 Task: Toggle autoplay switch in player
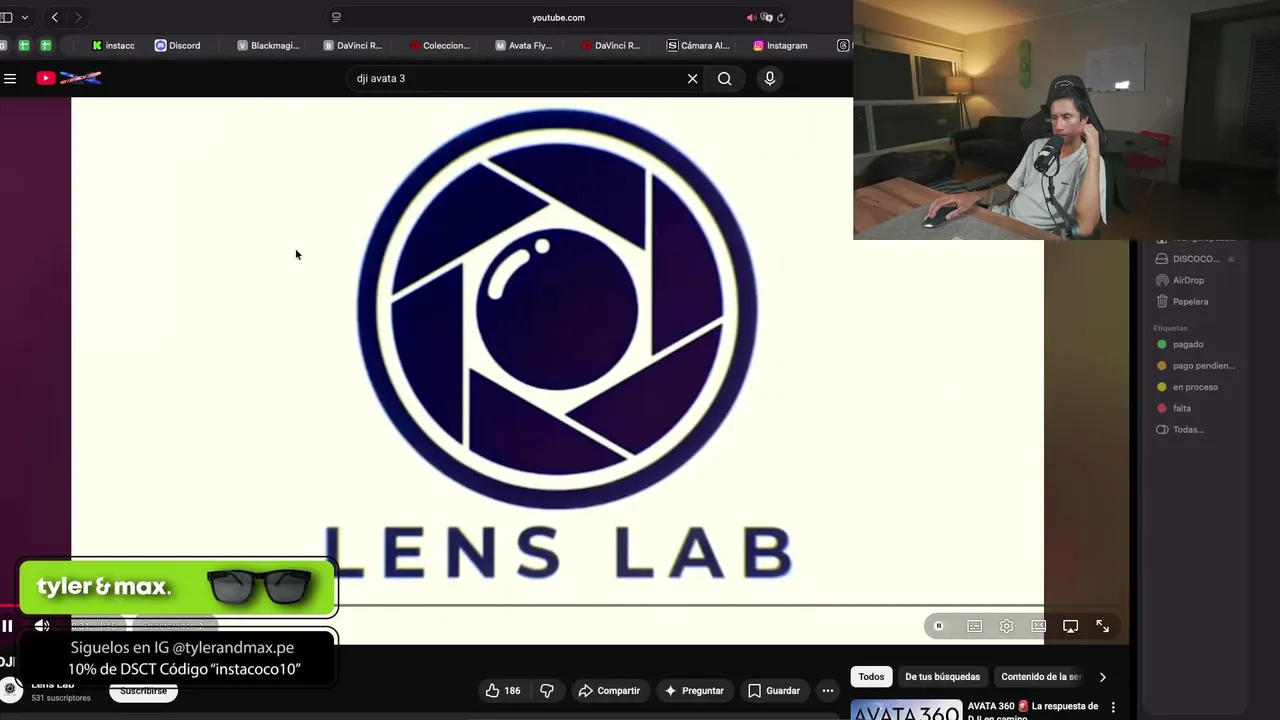[x=939, y=626]
